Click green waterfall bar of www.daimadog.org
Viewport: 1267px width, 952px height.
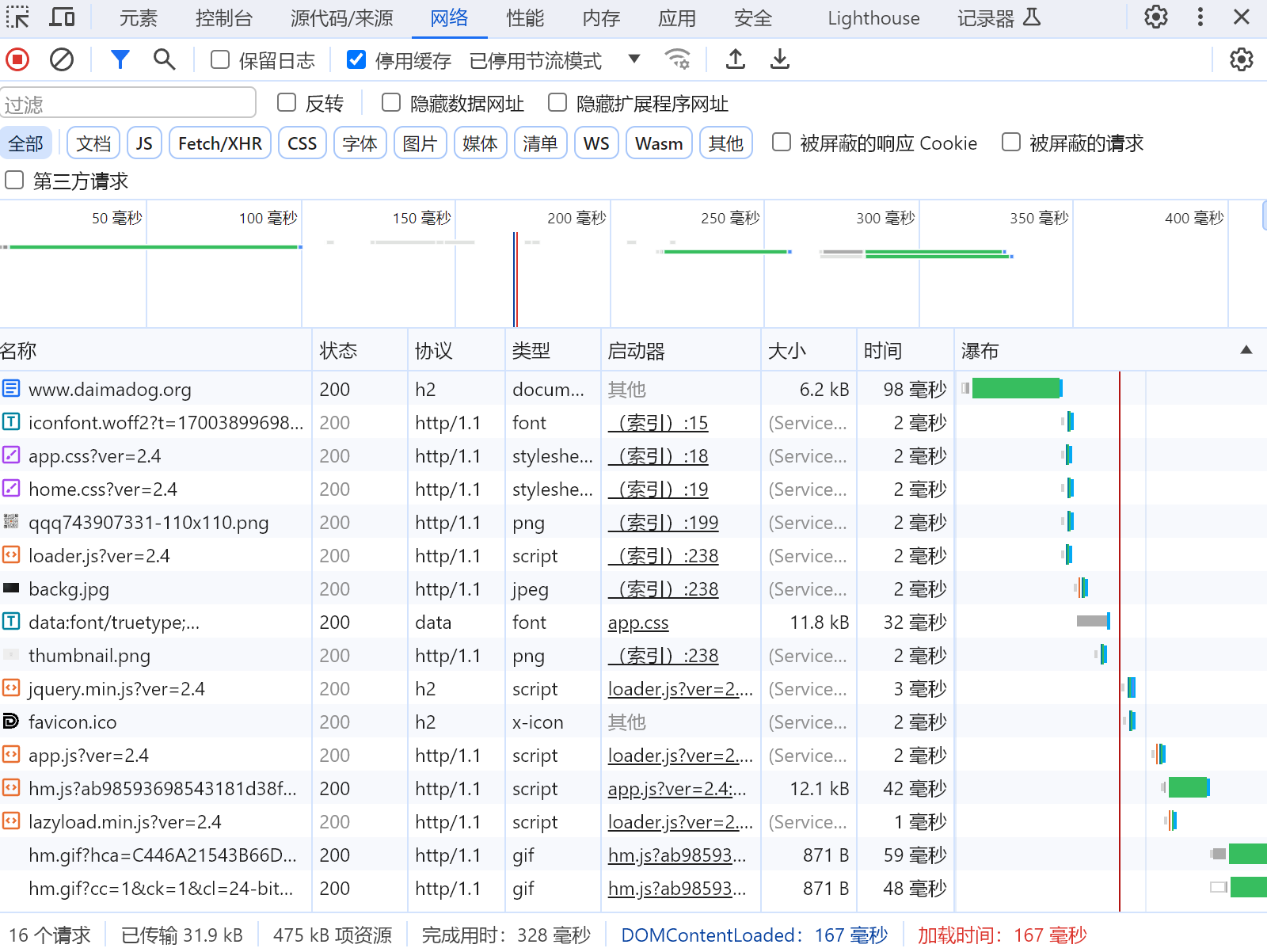pyautogui.click(x=1016, y=388)
